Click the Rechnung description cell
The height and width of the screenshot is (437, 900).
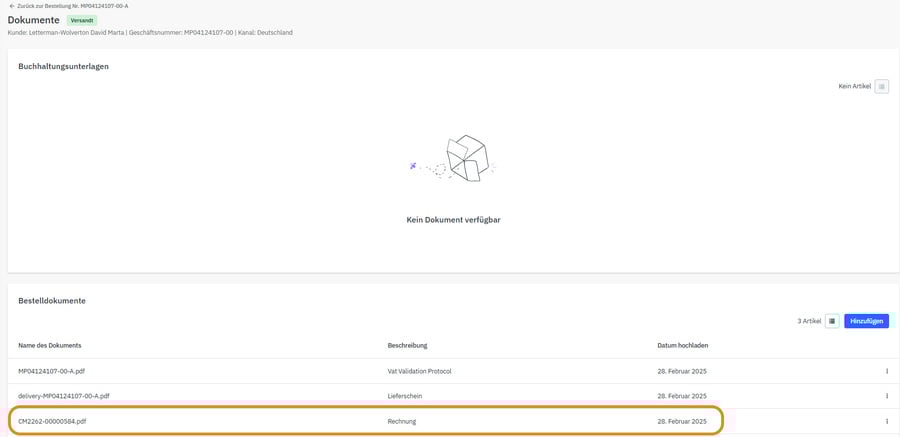(402, 421)
